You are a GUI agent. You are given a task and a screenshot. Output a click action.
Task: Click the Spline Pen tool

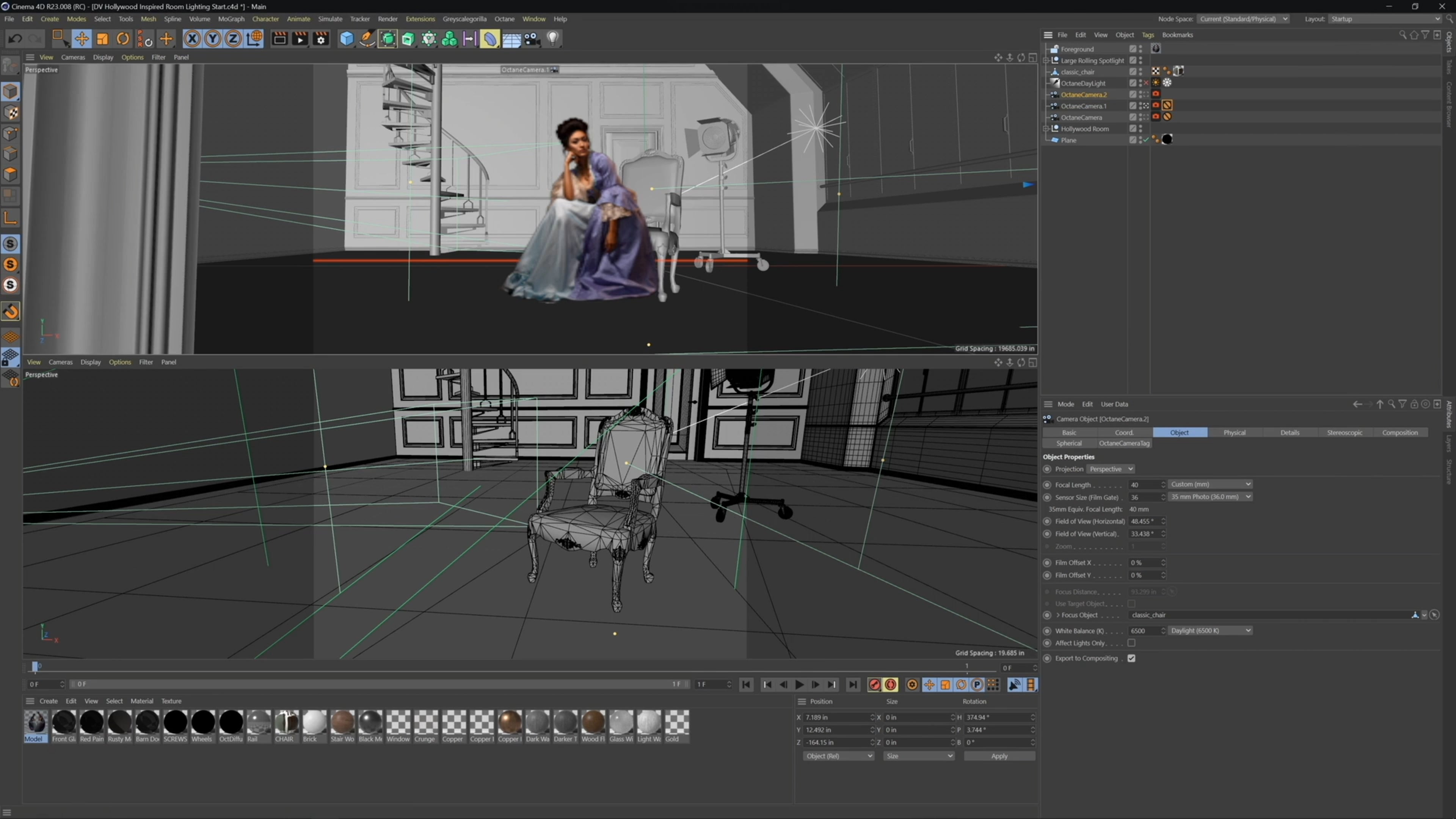tap(367, 38)
